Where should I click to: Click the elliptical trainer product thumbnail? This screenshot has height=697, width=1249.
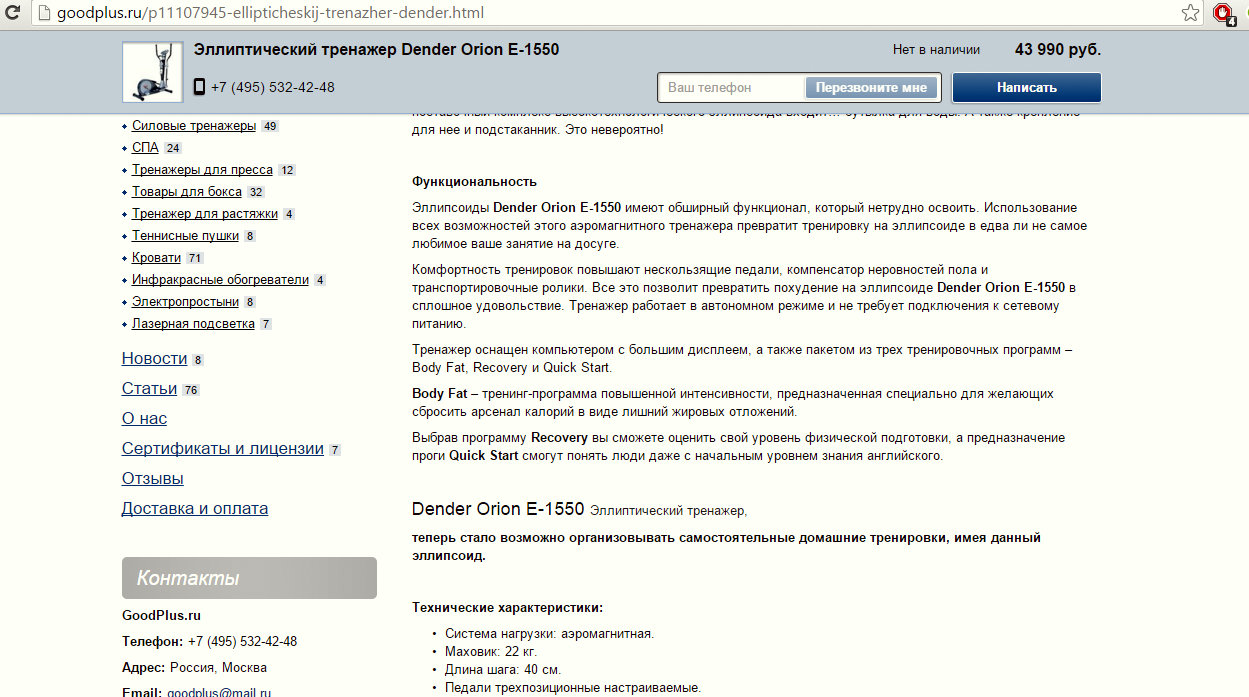point(152,72)
